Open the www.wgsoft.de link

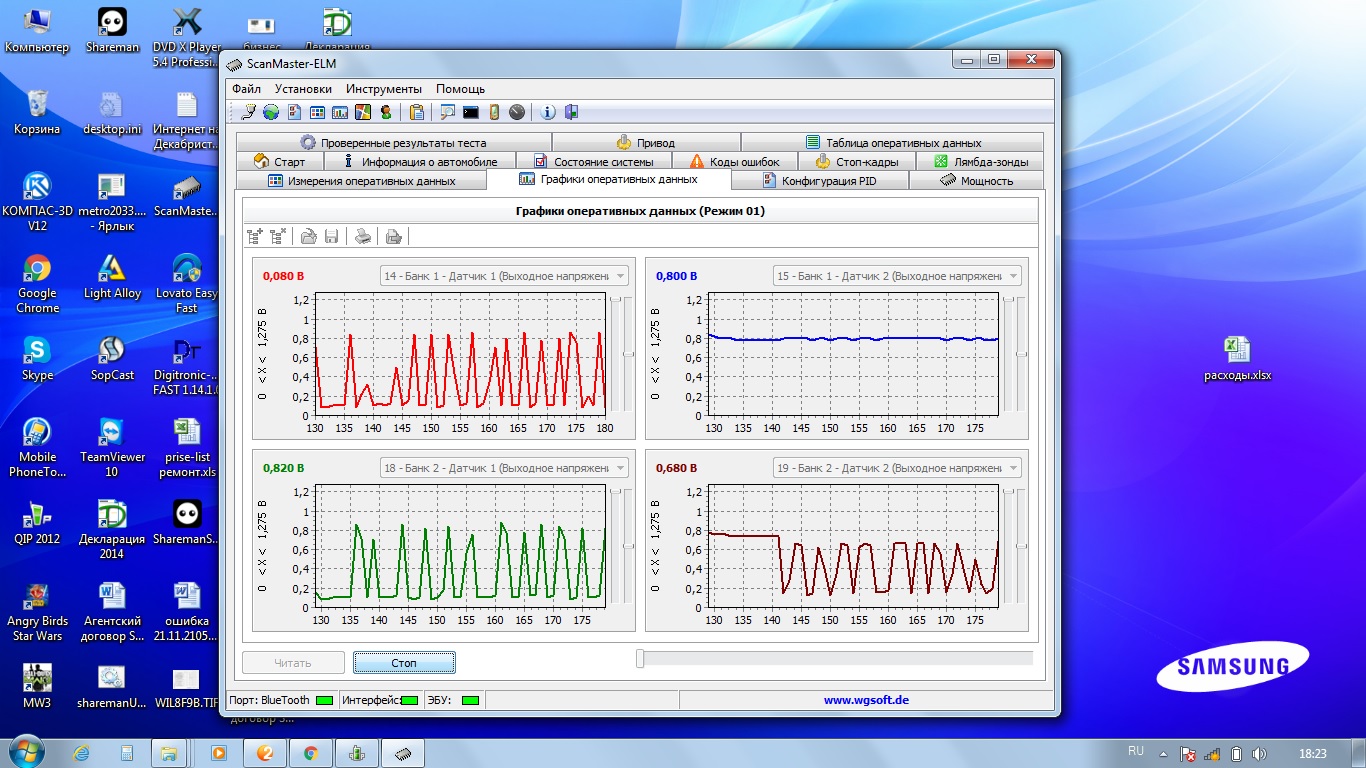coord(866,700)
